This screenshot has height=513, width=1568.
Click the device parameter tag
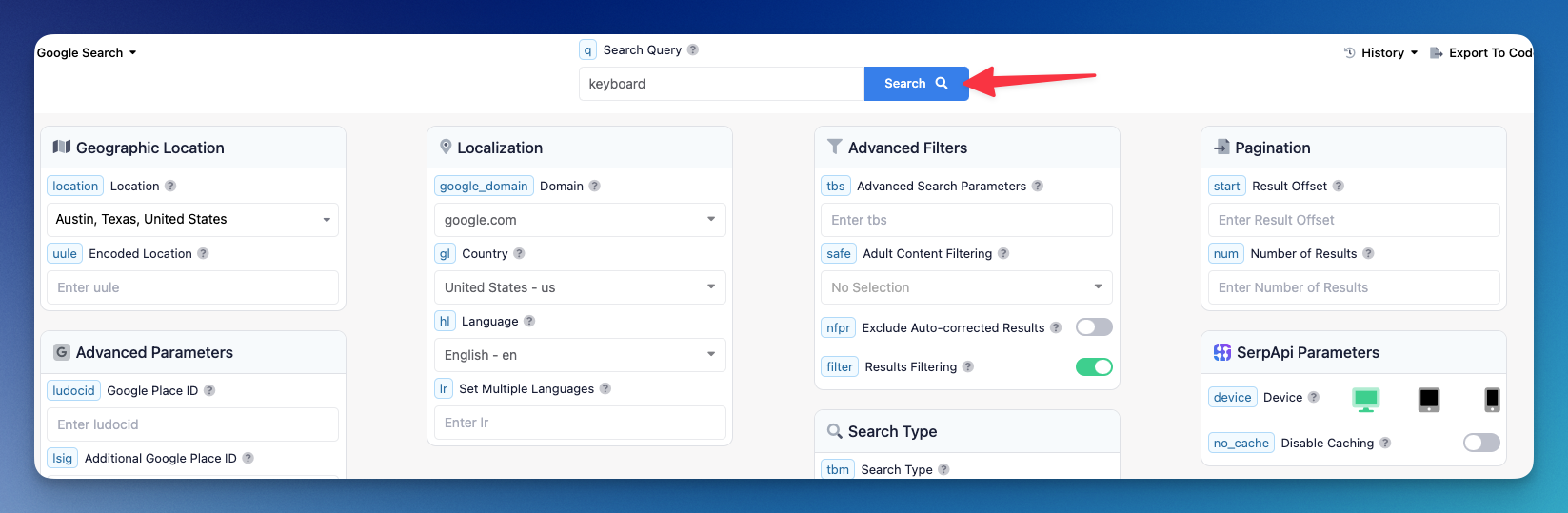pos(1233,397)
